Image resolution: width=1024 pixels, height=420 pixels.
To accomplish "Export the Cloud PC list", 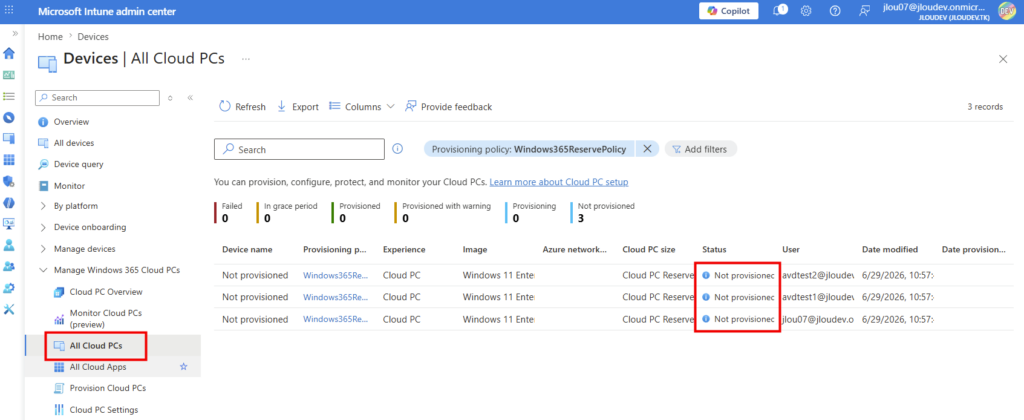I will click(298, 106).
